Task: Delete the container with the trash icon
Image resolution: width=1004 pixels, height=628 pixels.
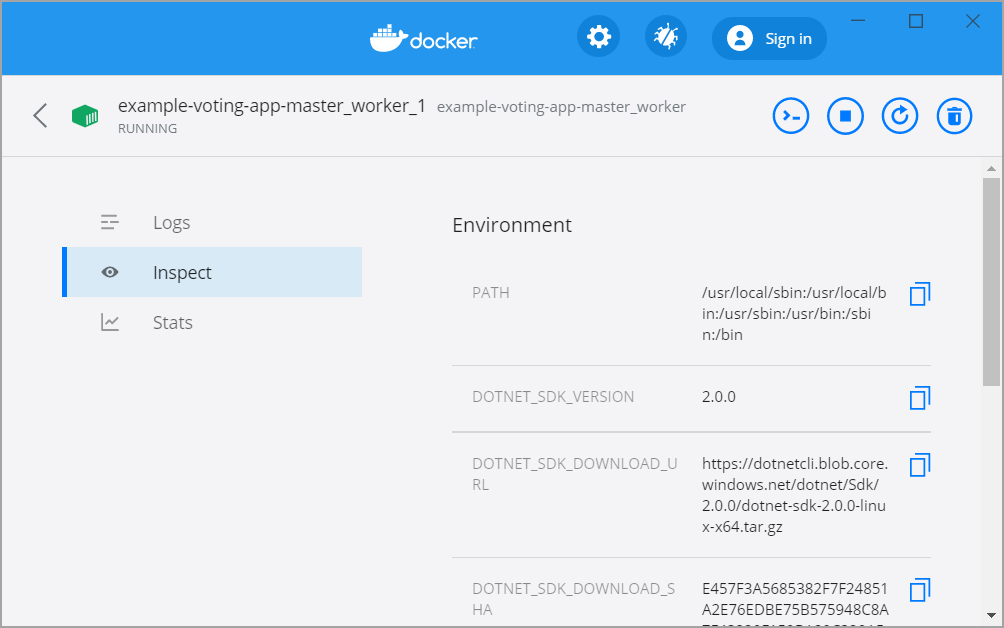Action: [x=954, y=116]
